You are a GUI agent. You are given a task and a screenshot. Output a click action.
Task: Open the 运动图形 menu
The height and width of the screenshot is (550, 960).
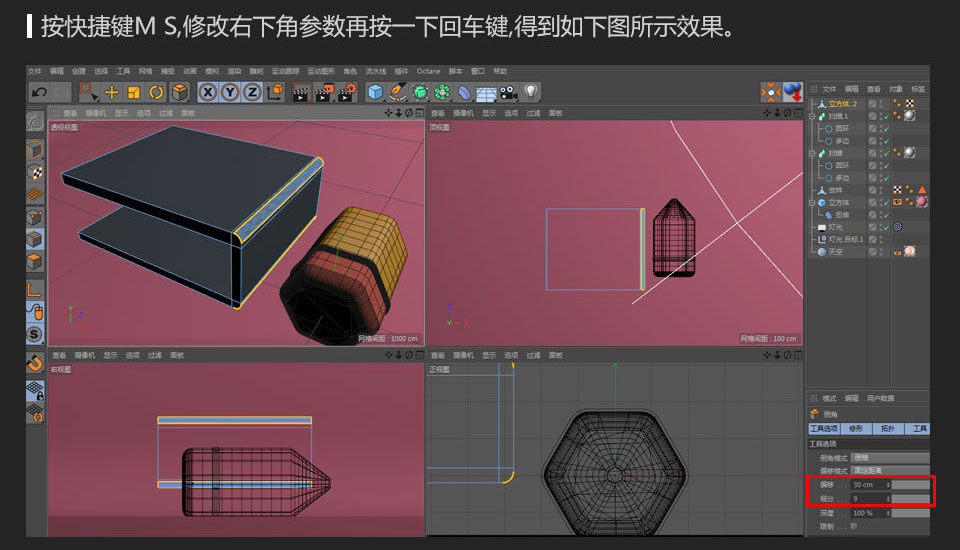[x=321, y=71]
